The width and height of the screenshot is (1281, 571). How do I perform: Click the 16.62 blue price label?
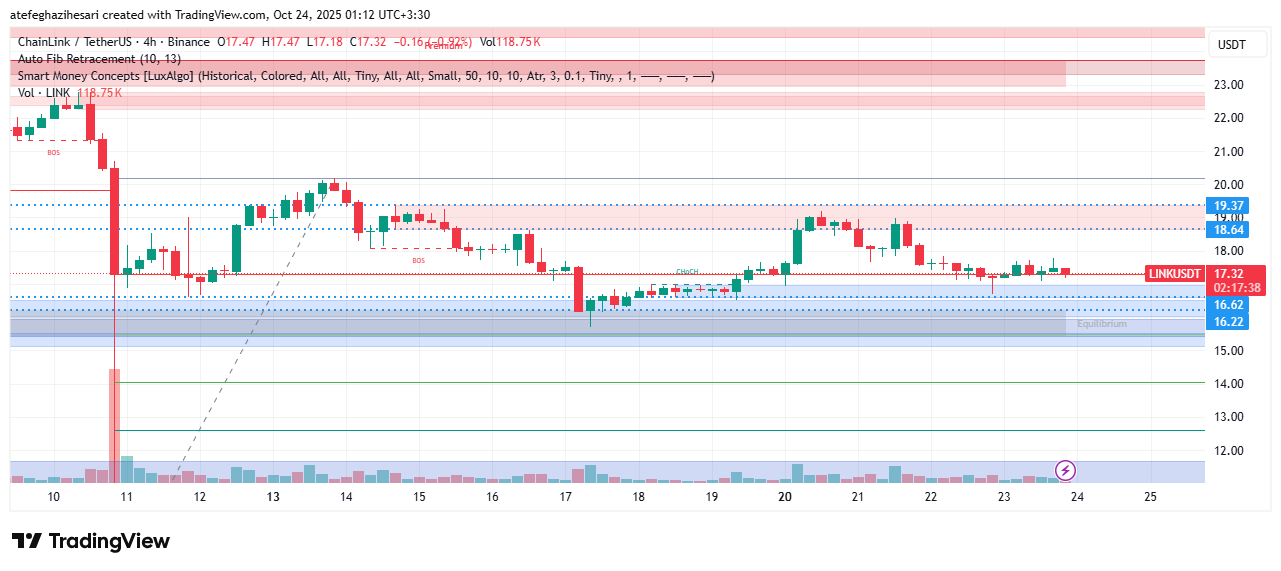pos(1228,305)
